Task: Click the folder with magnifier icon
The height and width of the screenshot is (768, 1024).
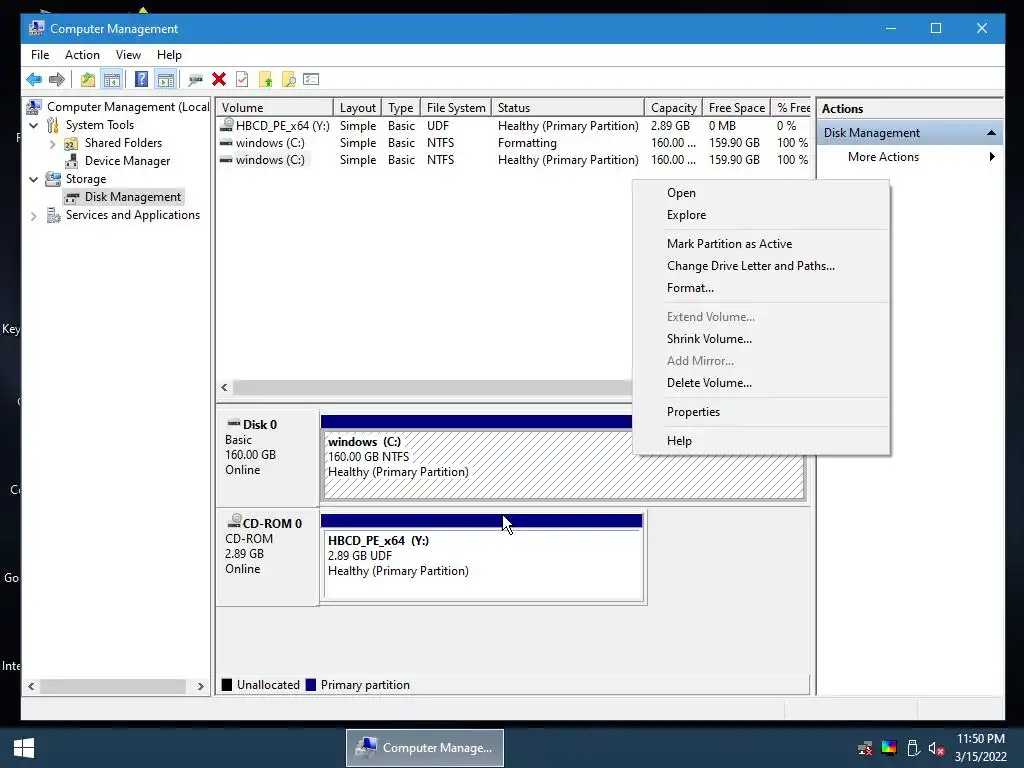Action: tap(289, 80)
